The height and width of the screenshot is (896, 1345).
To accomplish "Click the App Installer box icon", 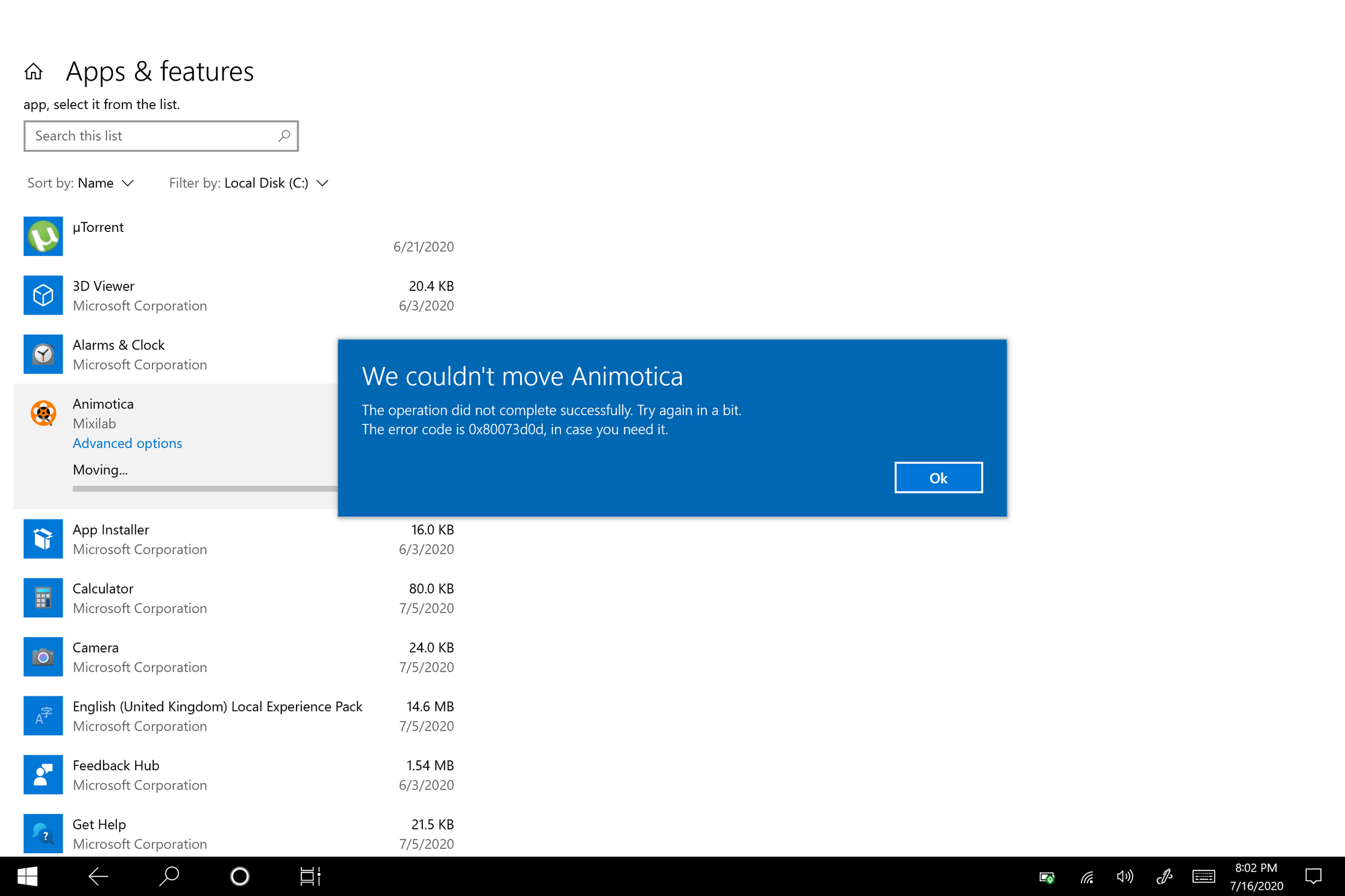I will point(43,539).
